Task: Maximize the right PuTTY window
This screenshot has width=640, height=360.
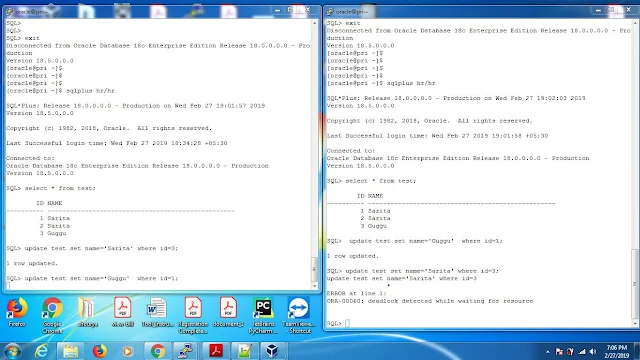Action: [x=611, y=10]
